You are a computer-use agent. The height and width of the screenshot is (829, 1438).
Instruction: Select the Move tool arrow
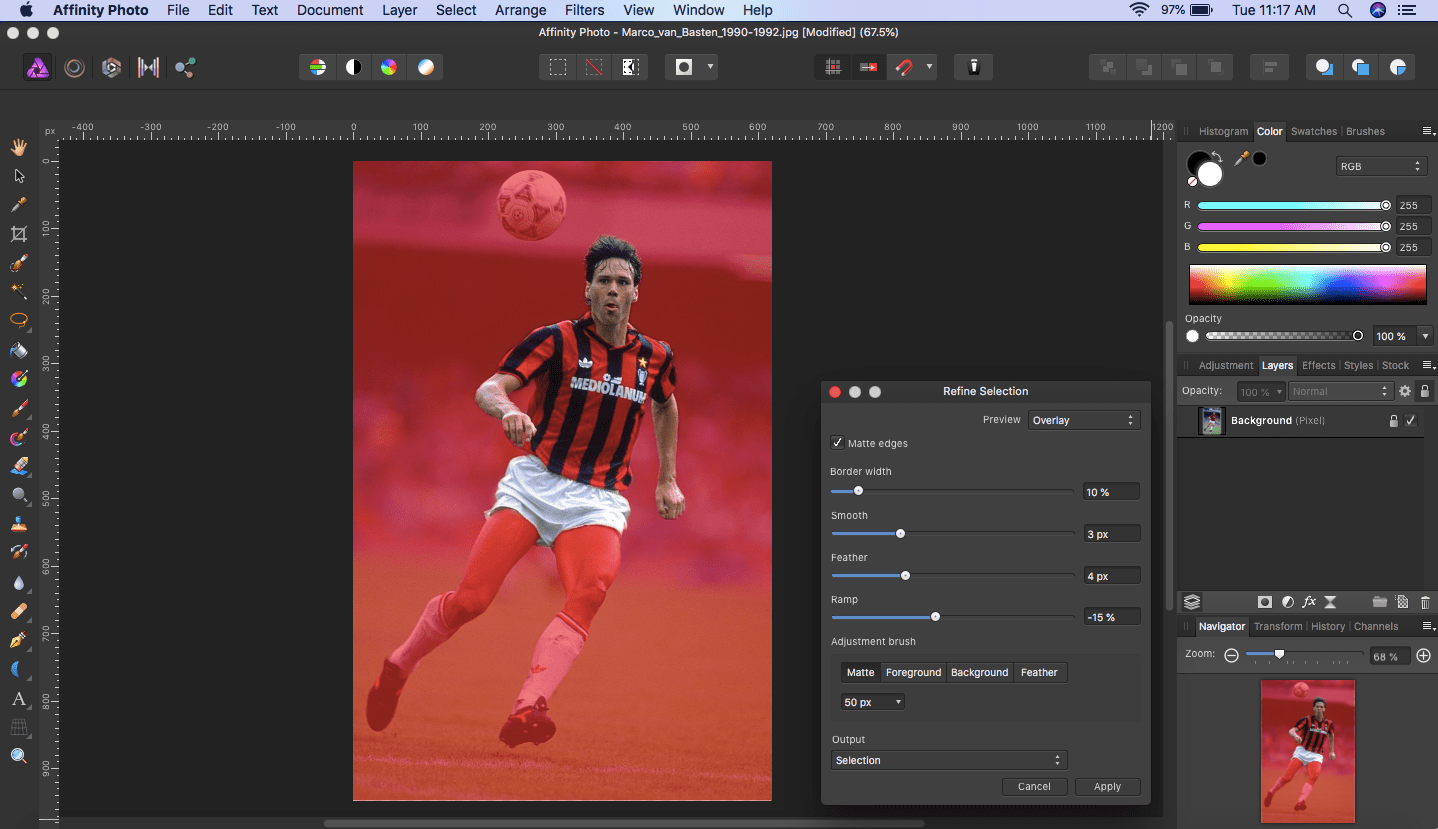click(18, 176)
